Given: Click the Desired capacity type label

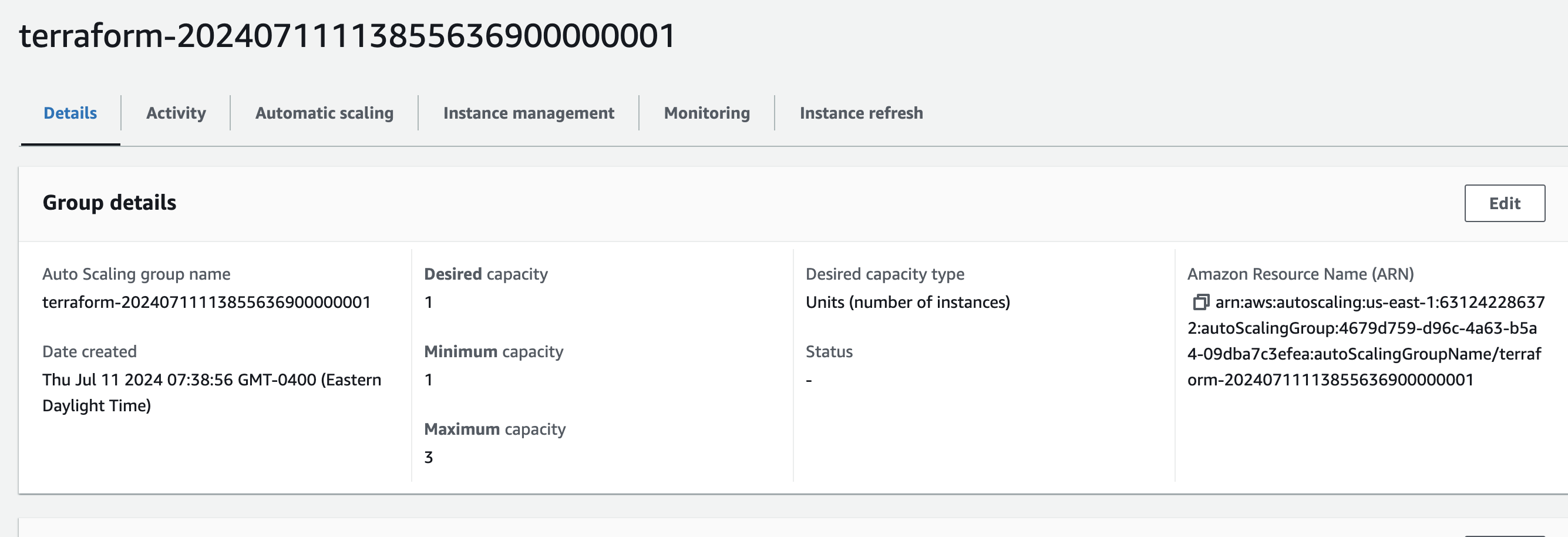Looking at the screenshot, I should 884,274.
